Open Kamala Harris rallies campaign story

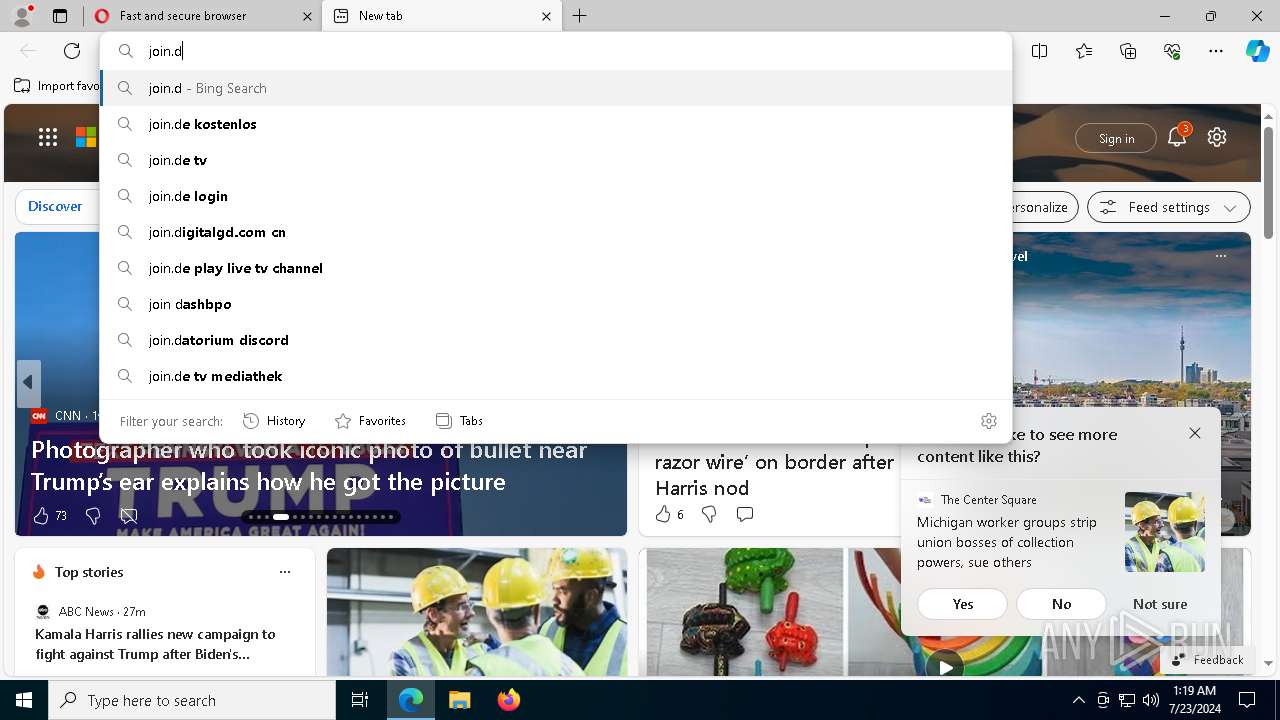155,644
